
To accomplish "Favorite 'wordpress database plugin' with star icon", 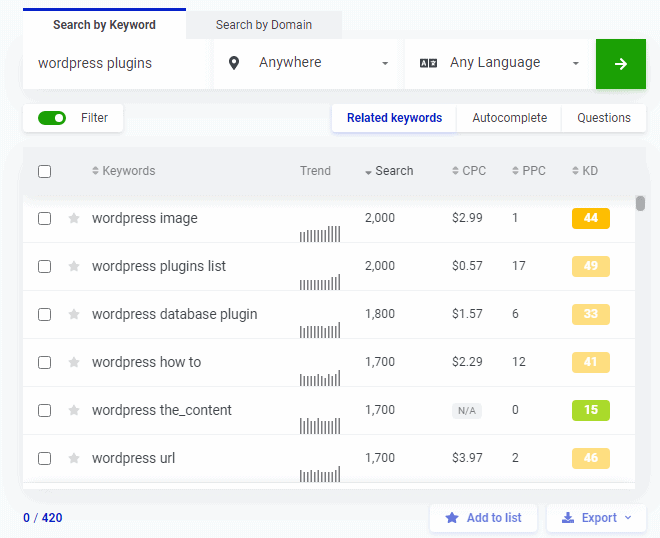I will click(x=74, y=314).
